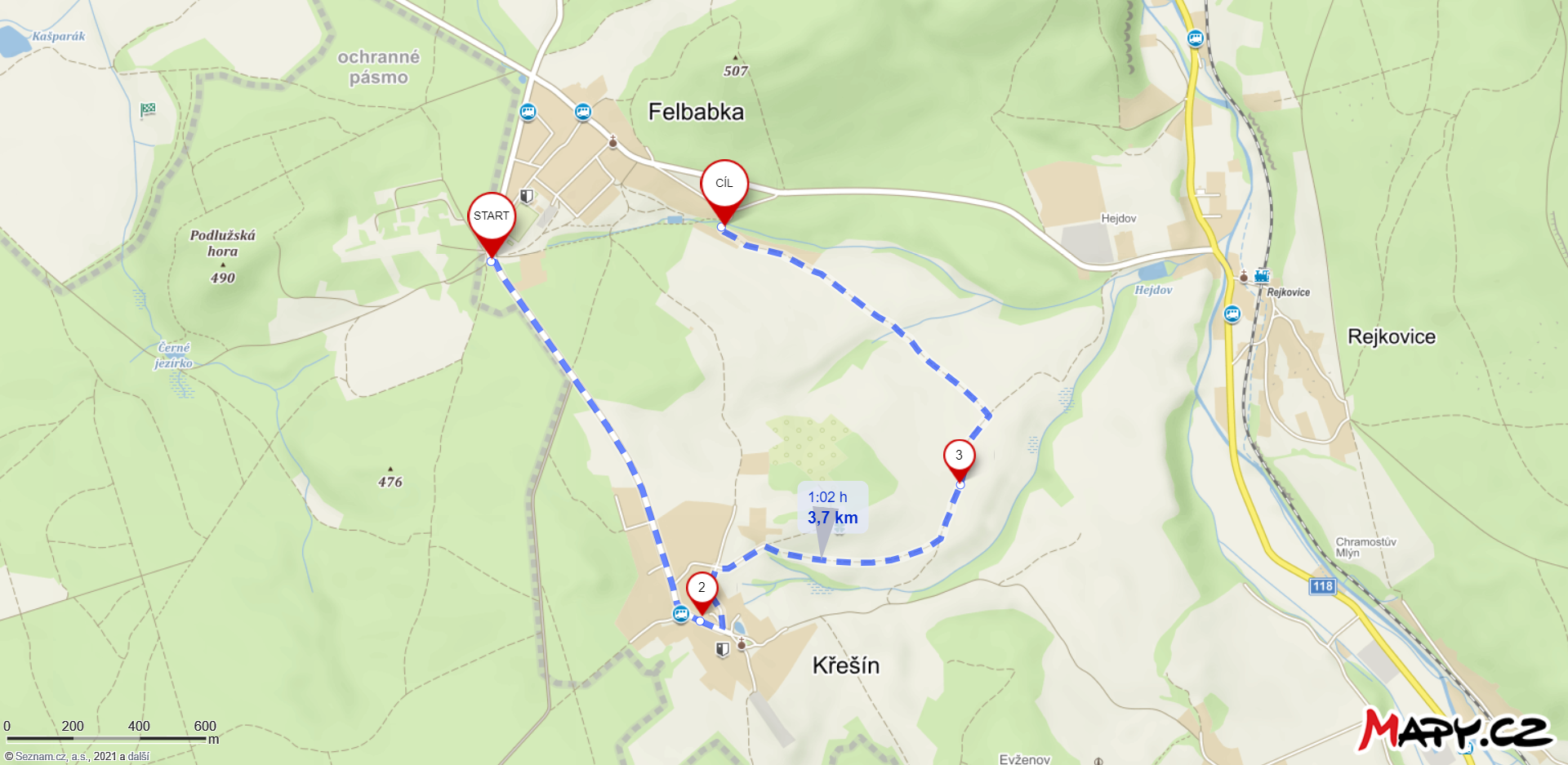The image size is (1568, 765).
Task: Click the Rejkovice train station icon
Action: point(1262,276)
